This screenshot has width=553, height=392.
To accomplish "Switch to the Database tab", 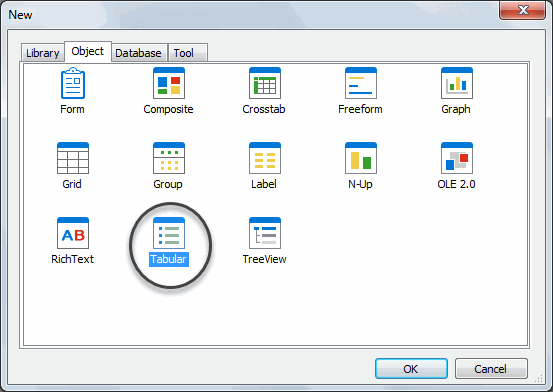I will point(139,53).
